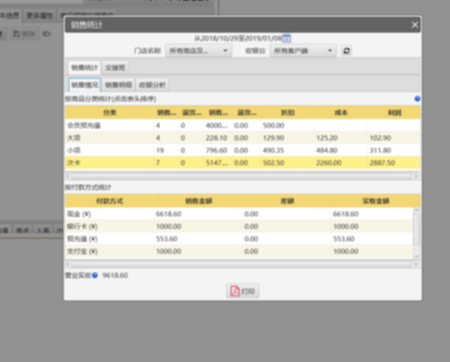Image resolution: width=450 pixels, height=362 pixels.
Task: Click the blue info icon above the category table
Action: pos(417,99)
